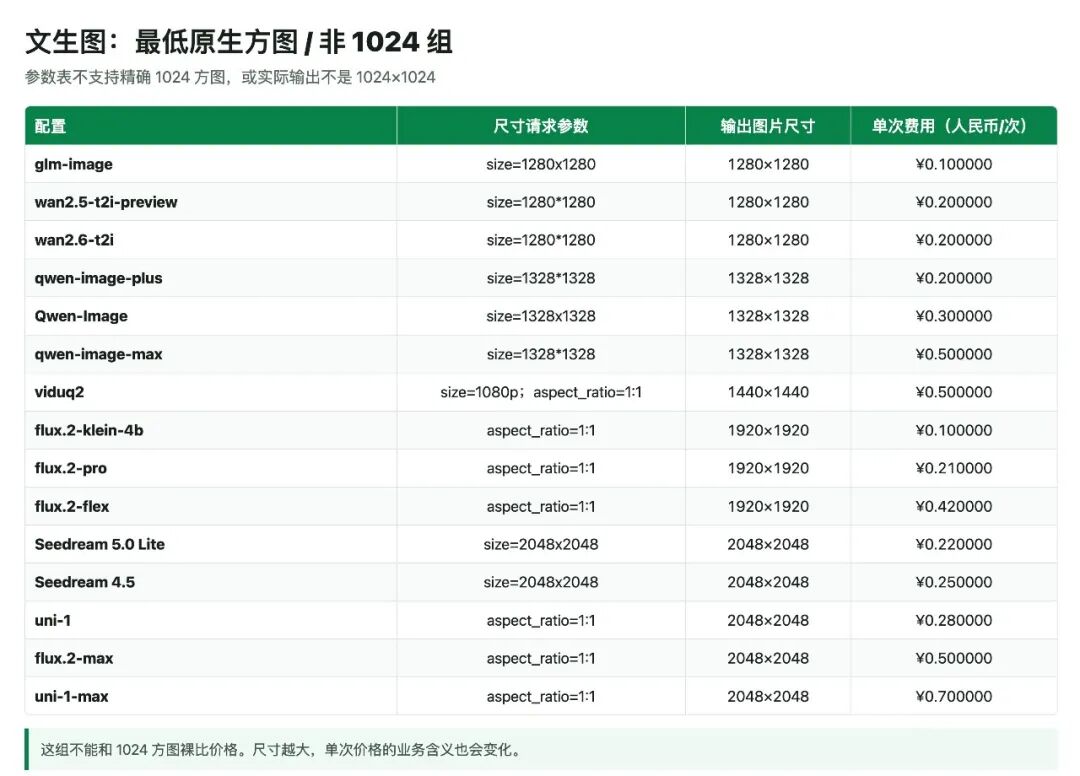1080x776 pixels.
Task: Click aspect_ratio=1:1 in flux.2-flex row
Action: (541, 506)
